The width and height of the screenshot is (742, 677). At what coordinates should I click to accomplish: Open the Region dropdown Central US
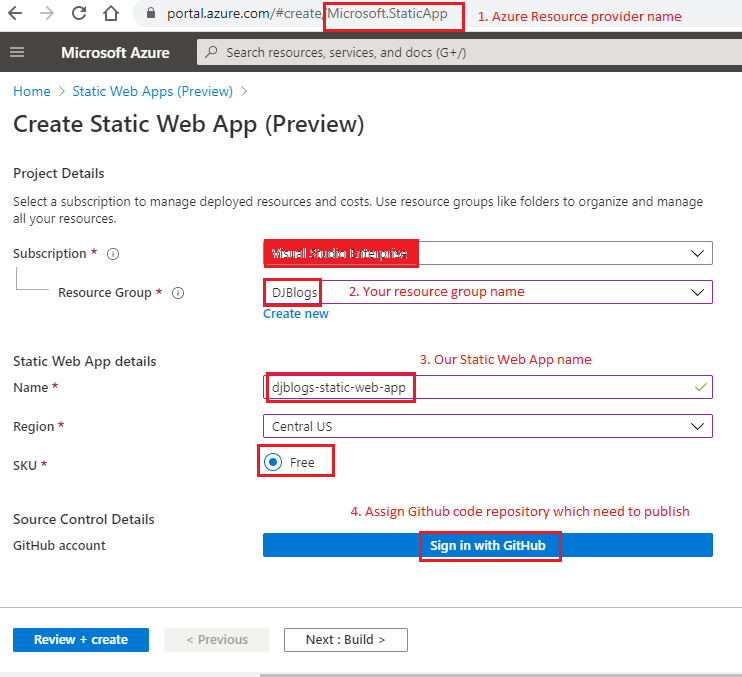coord(488,426)
